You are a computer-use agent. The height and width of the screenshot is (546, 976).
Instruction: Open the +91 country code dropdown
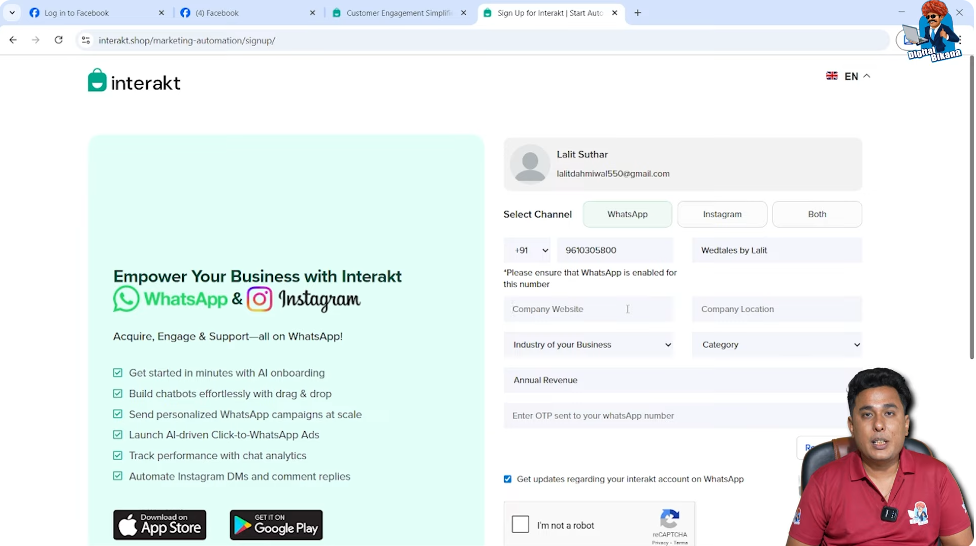(x=527, y=250)
